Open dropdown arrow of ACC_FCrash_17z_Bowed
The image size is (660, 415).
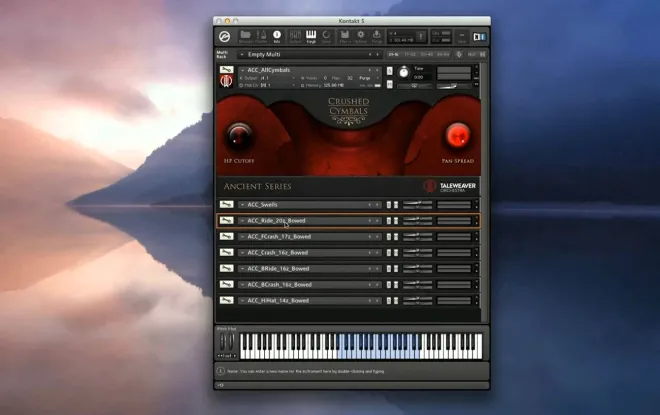(242, 237)
